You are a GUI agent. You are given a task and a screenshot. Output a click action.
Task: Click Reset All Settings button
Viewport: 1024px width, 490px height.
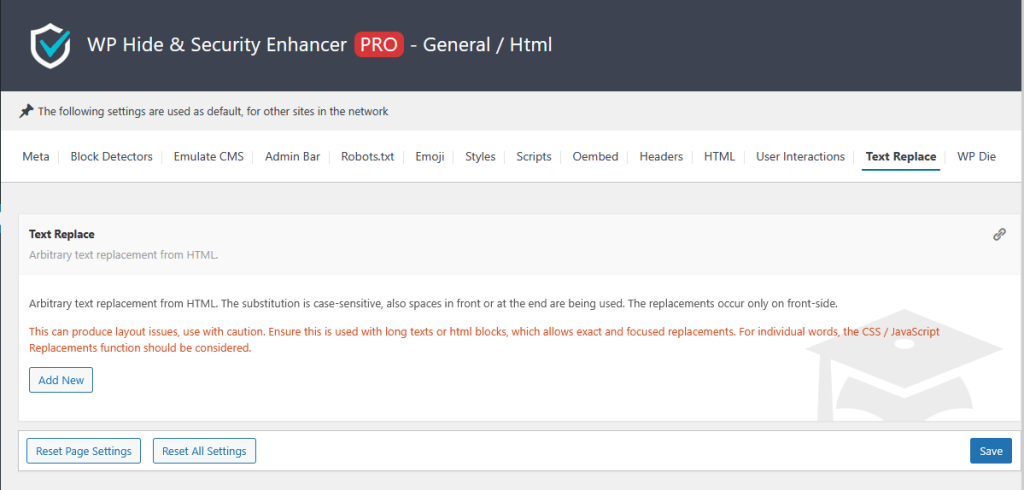[x=204, y=451]
